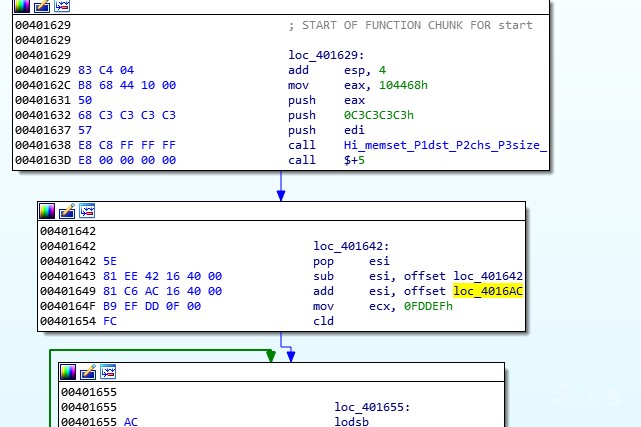Click opcode bytes B9 EF DD 0F 00
641x427 pixels.
pos(152,306)
